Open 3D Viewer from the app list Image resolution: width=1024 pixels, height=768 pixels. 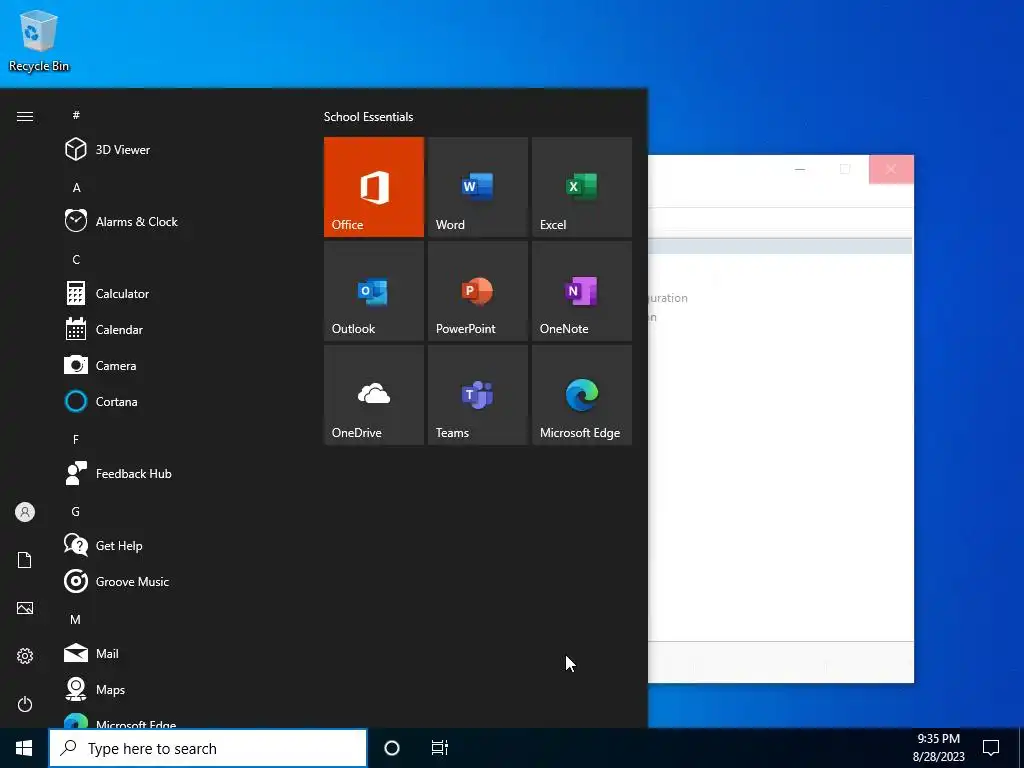tap(176, 150)
